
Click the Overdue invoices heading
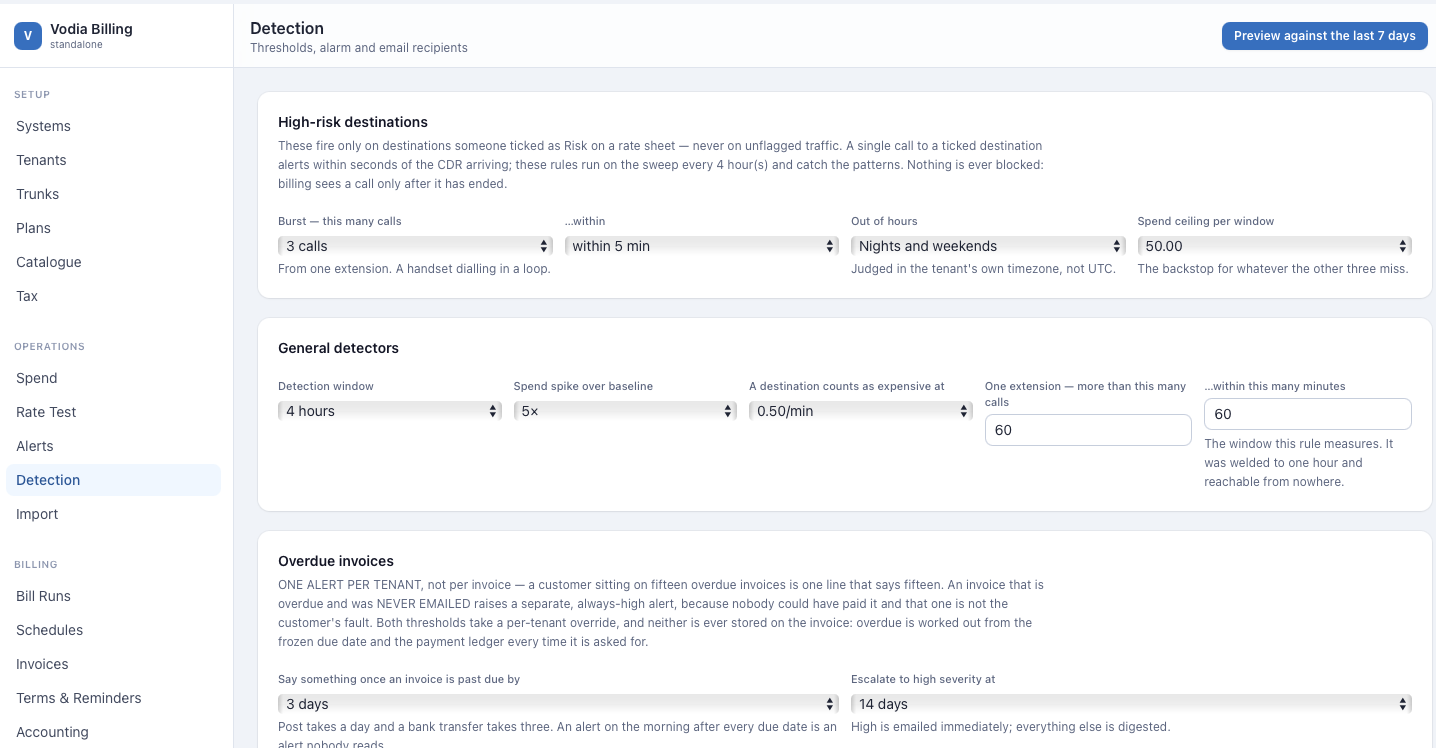[336, 561]
